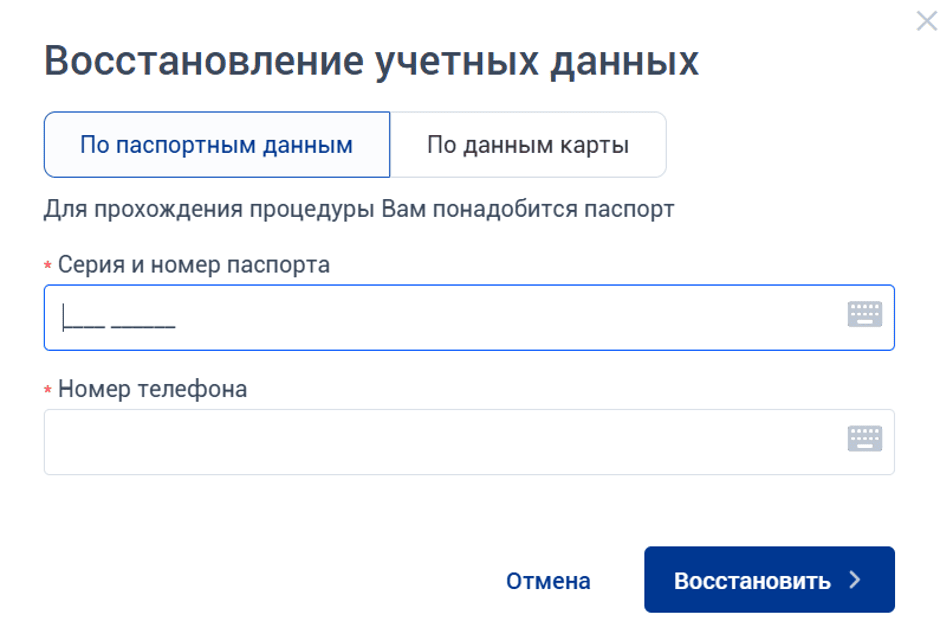Switch to the По данным карты tab

(x=527, y=144)
